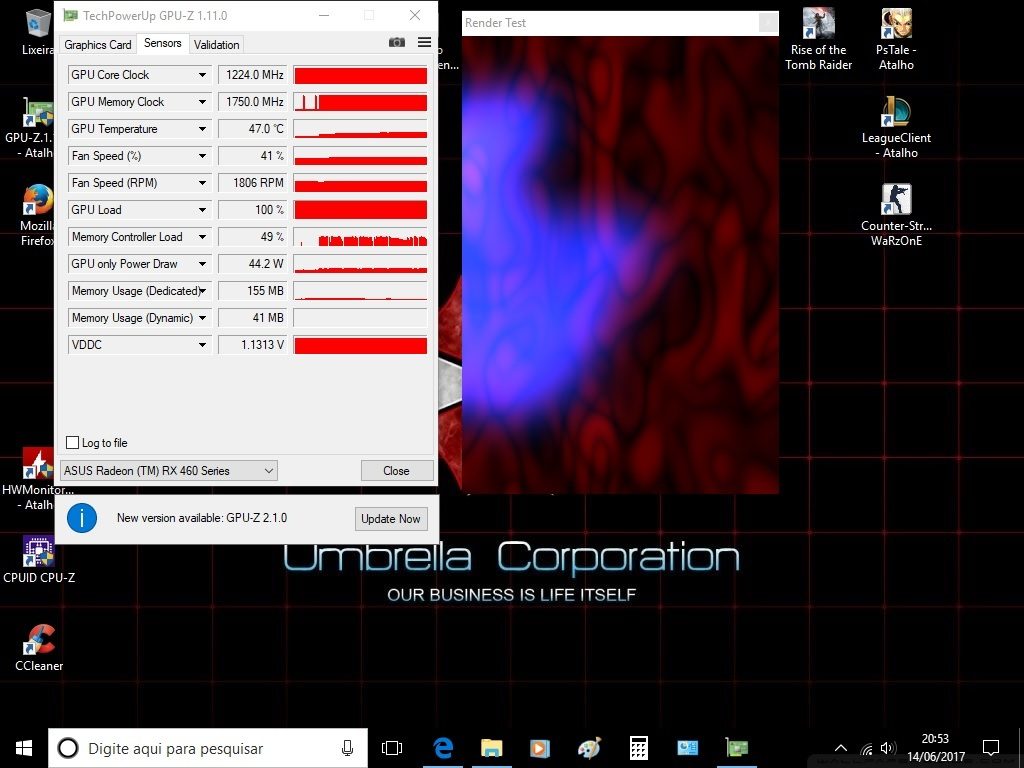This screenshot has width=1024, height=768.
Task: Expand the Memory Usage (Dedicated) dropdown
Action: (202, 291)
